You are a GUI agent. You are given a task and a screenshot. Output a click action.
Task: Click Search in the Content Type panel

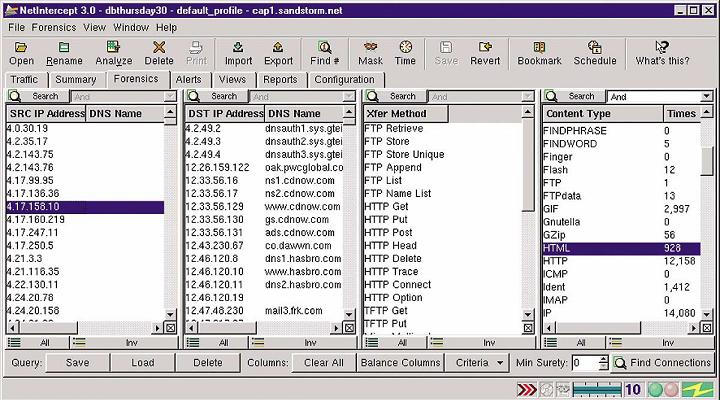point(574,96)
